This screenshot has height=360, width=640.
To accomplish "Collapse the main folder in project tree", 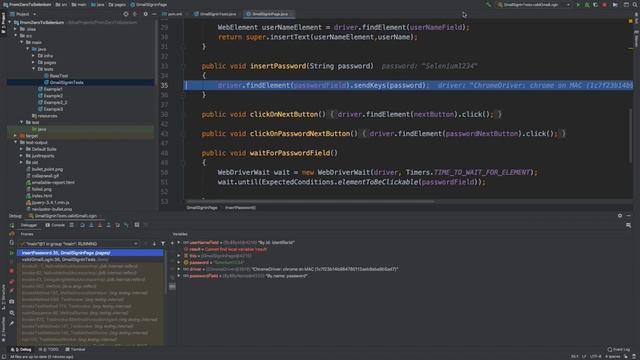I will pyautogui.click(x=22, y=42).
